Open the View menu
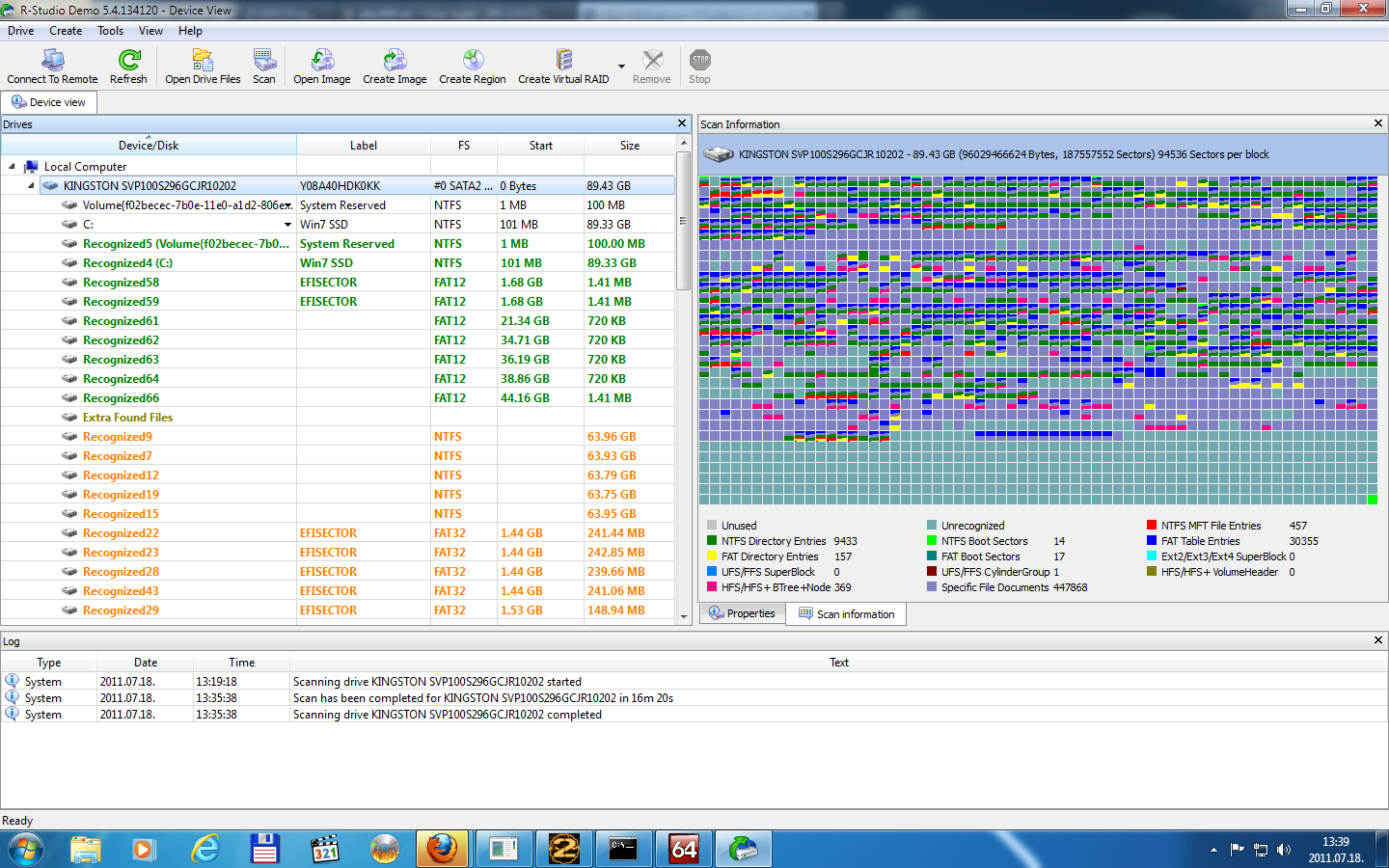 click(150, 31)
